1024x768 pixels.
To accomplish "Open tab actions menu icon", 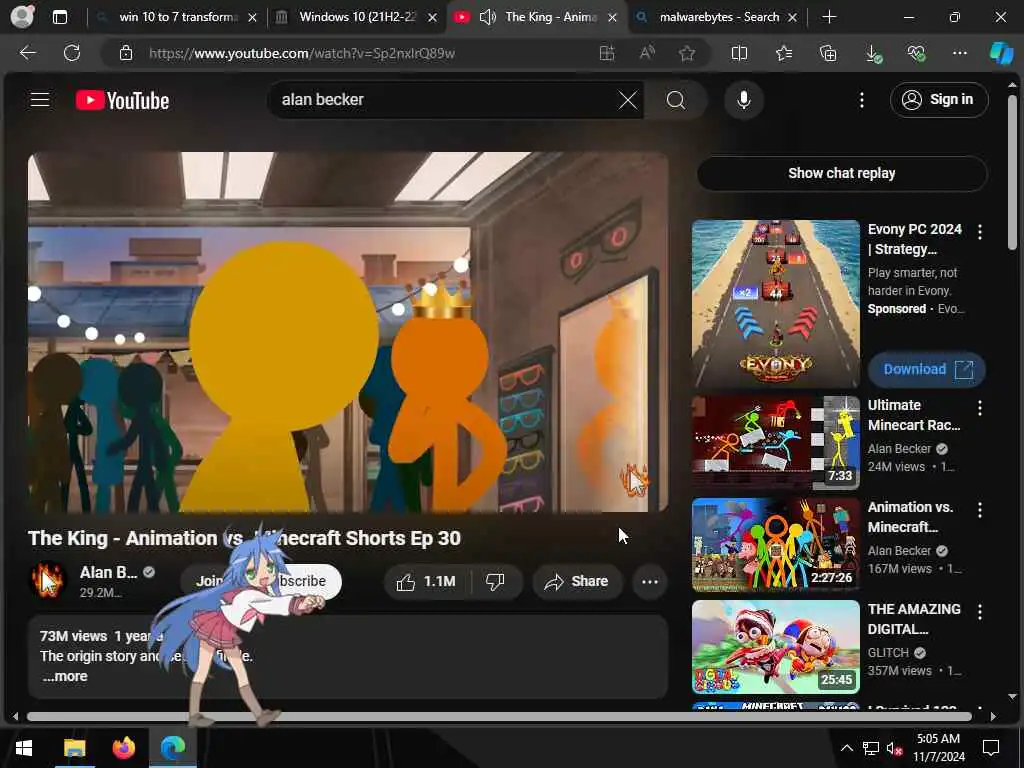I will 59,17.
